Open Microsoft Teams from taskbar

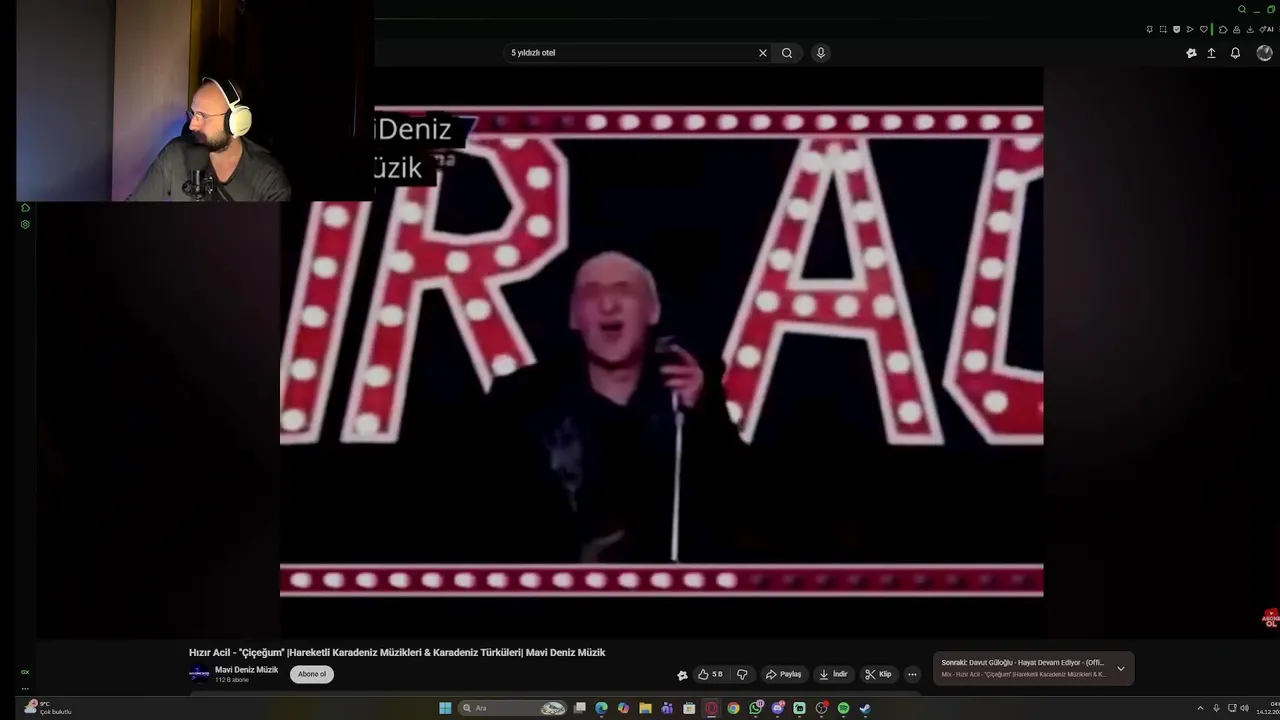pyautogui.click(x=667, y=708)
